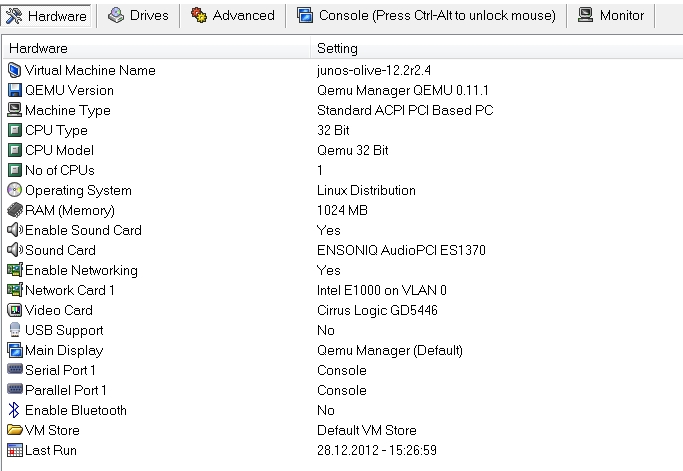Image resolution: width=683 pixels, height=471 pixels.
Task: Click the Parallel Port 1 Console value
Action: (x=342, y=391)
